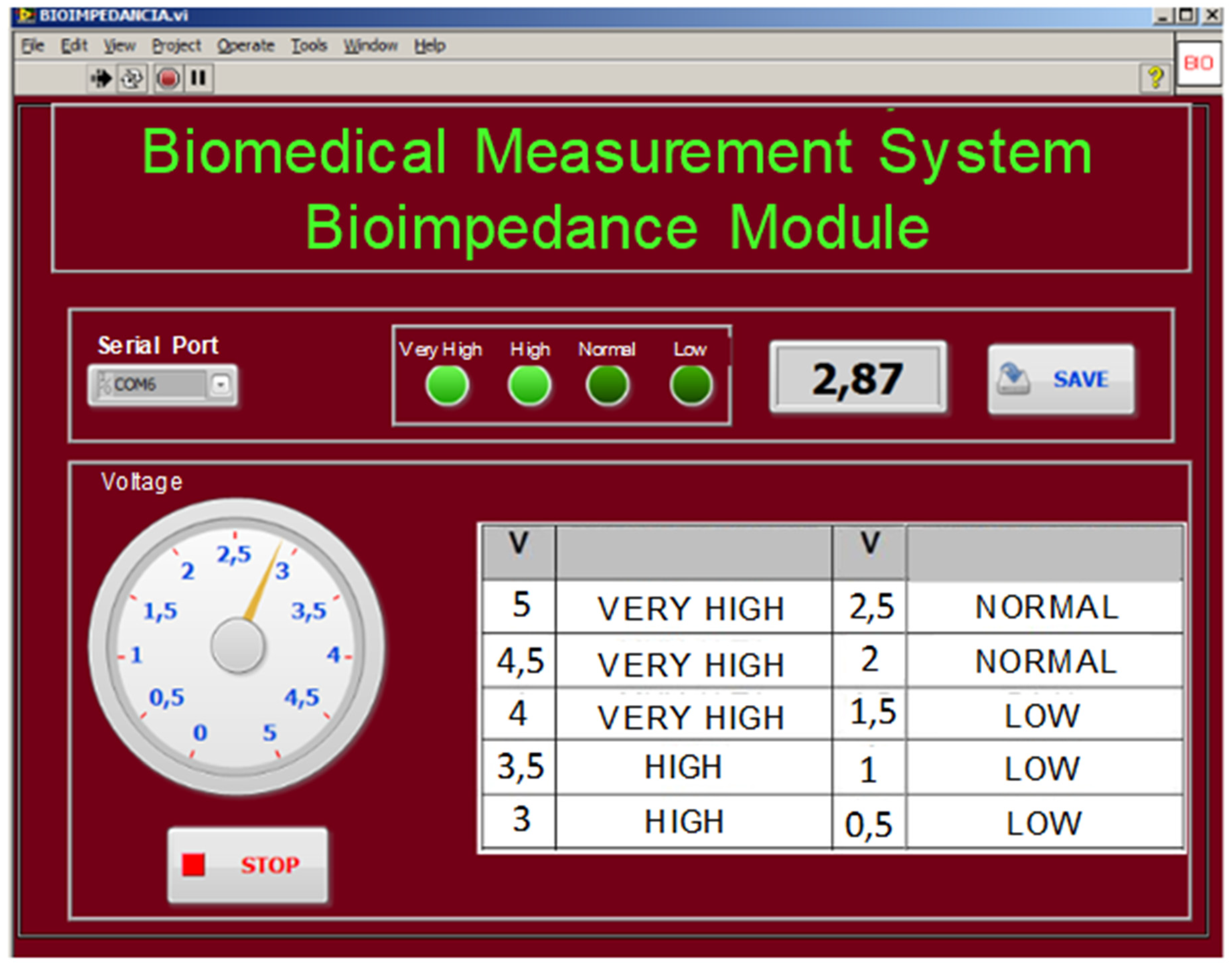The image size is (1232, 967).
Task: Click the Normal LED indicator
Action: pos(607,385)
